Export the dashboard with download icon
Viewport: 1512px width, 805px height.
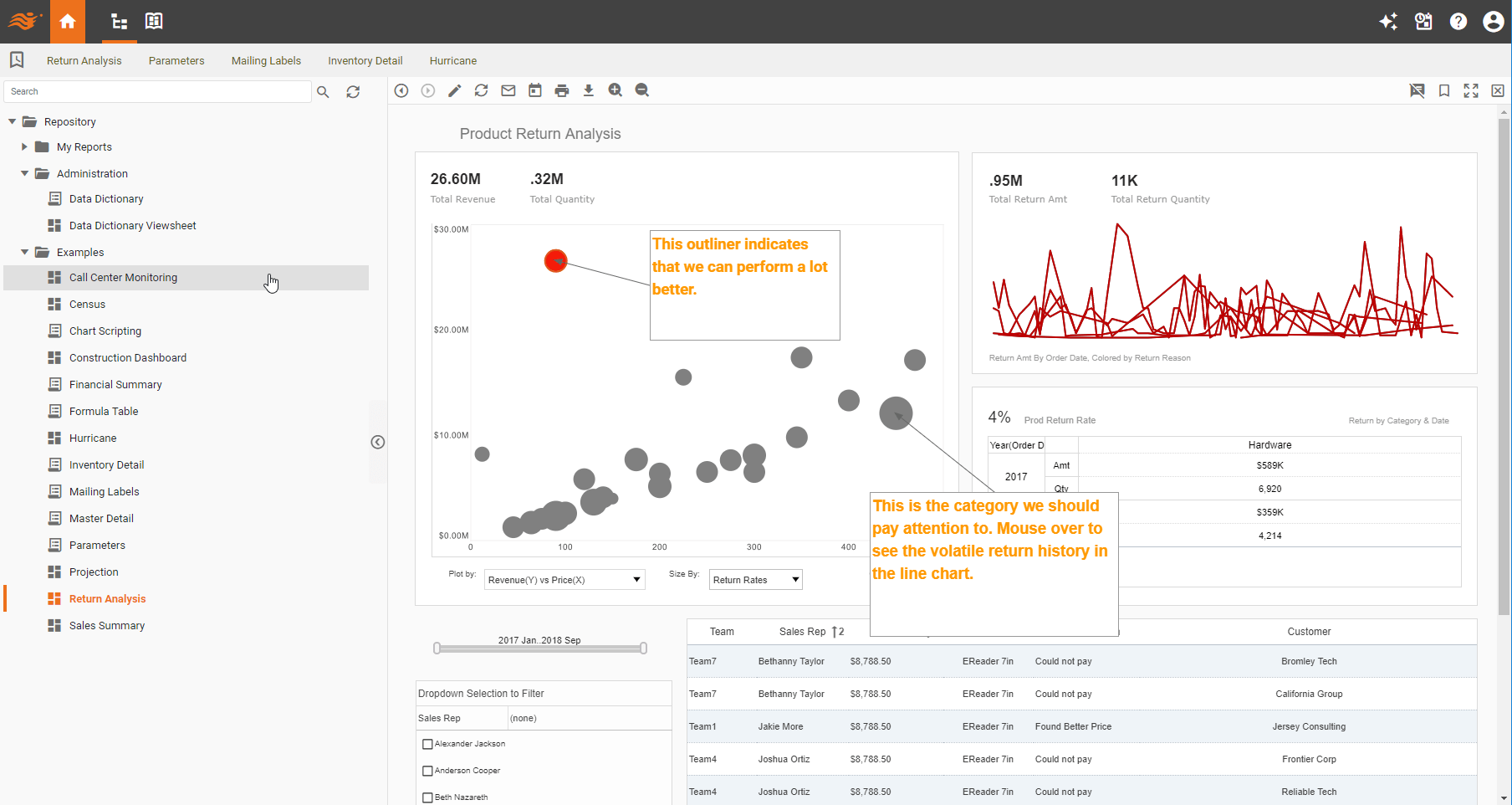pos(589,90)
